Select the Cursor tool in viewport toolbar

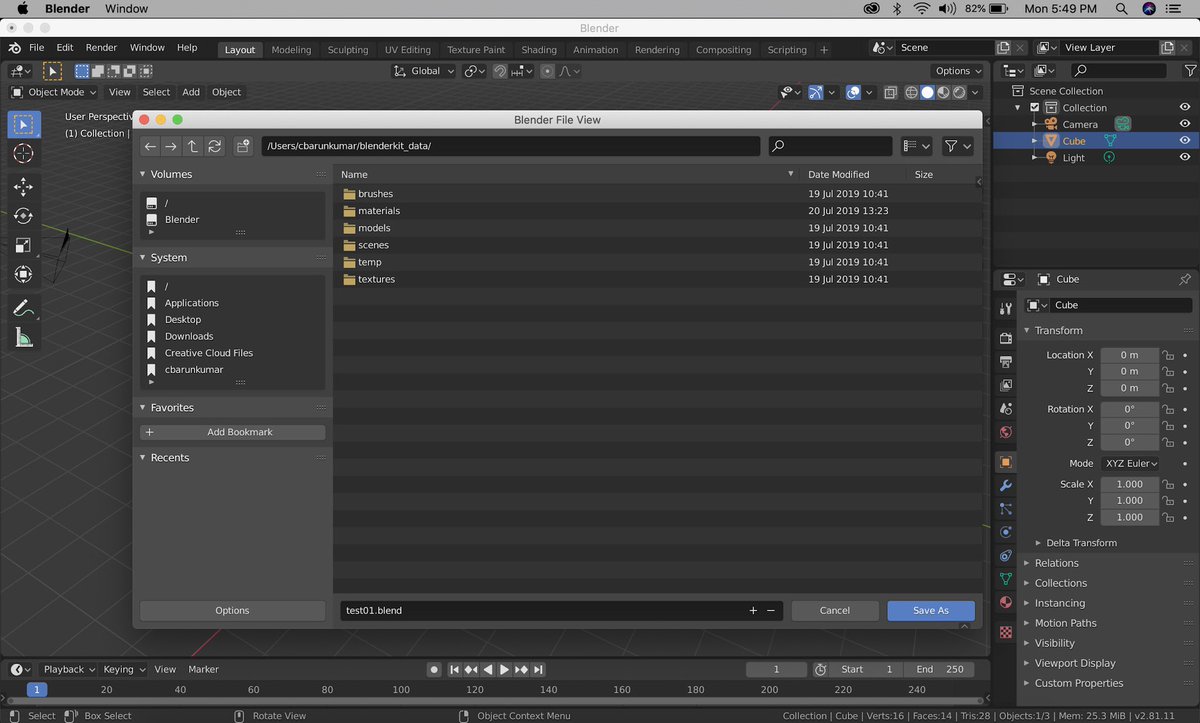(23, 153)
